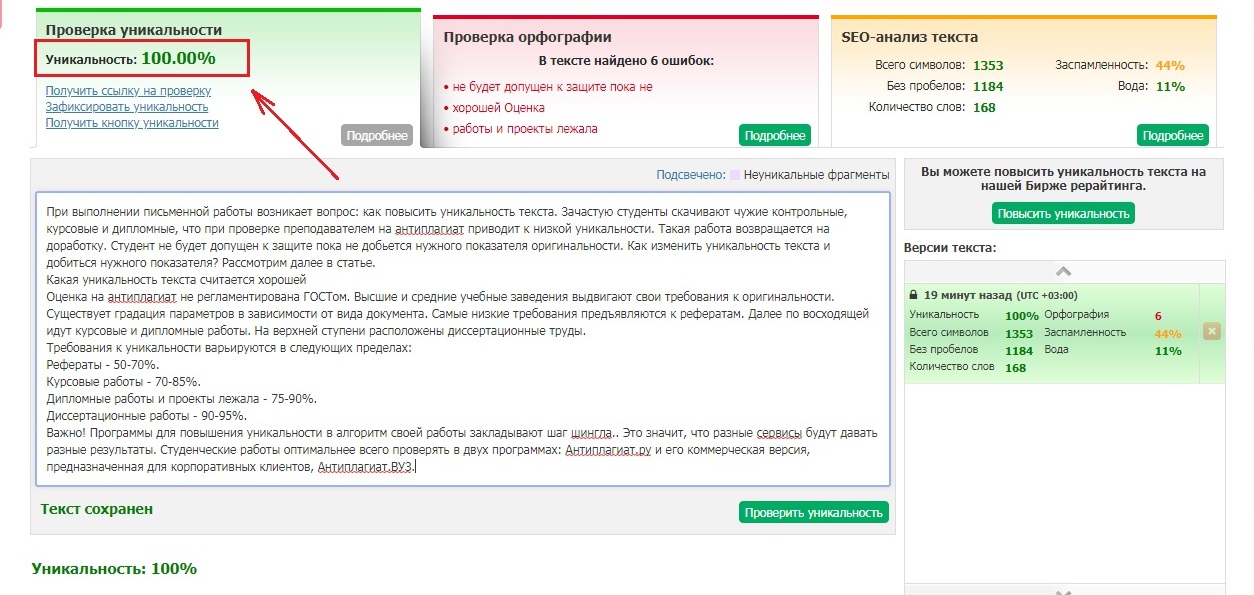Click 'Заспамленность 44%' in the version entry
The width and height of the screenshot is (1254, 595).
(x=1113, y=333)
